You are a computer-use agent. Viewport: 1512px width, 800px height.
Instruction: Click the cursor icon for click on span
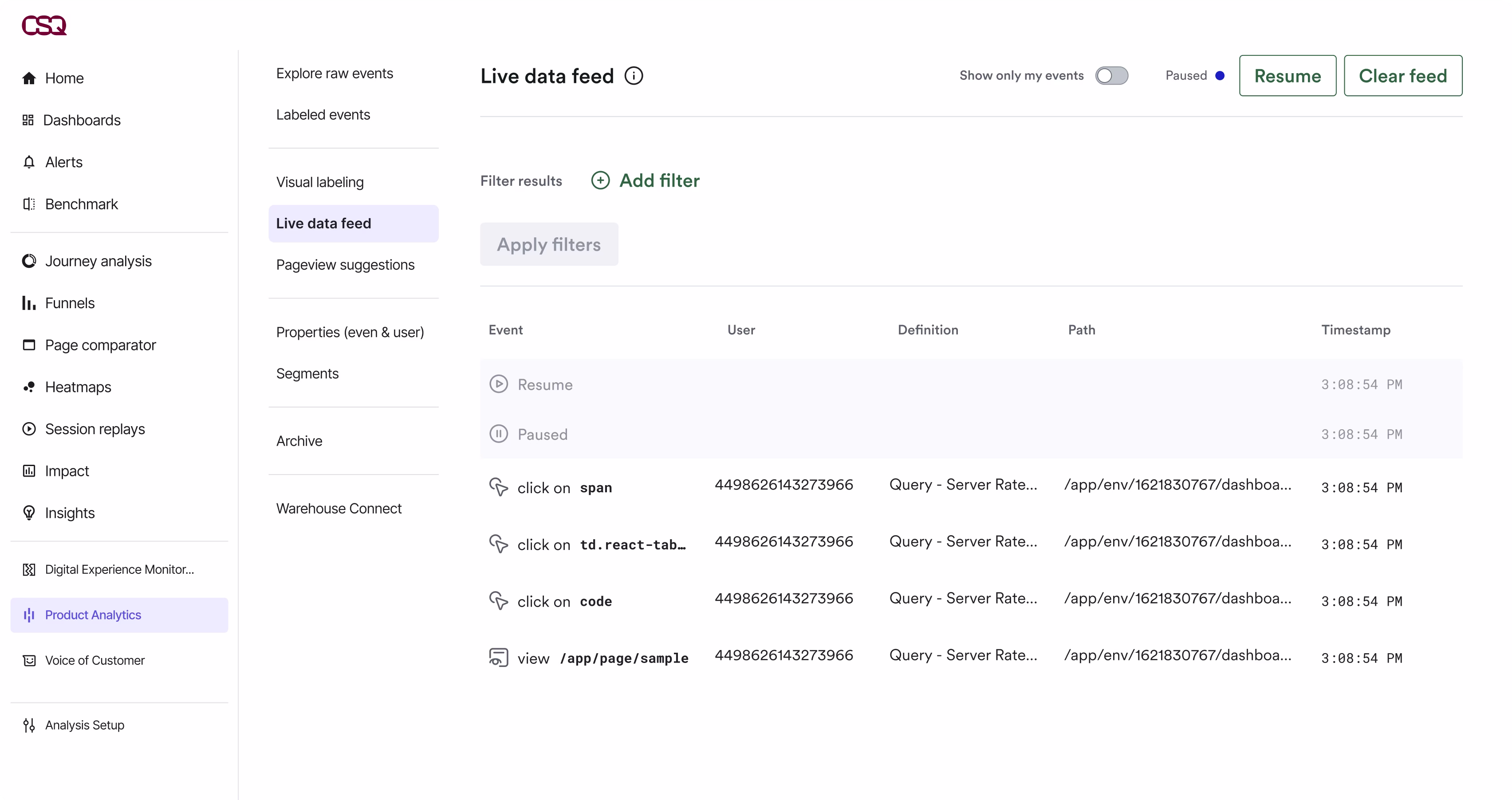pos(499,487)
